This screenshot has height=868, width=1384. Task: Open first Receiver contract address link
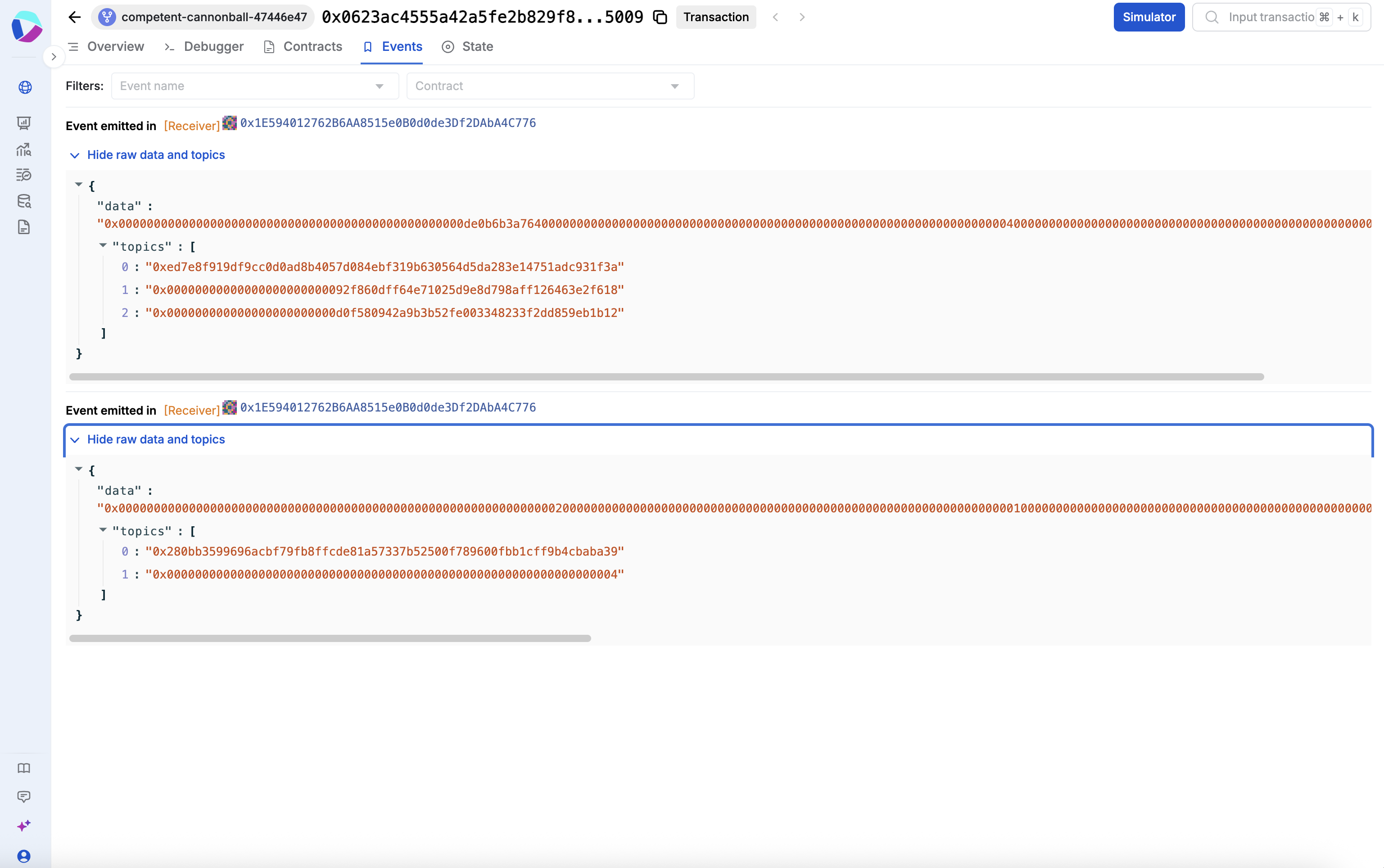pos(388,123)
